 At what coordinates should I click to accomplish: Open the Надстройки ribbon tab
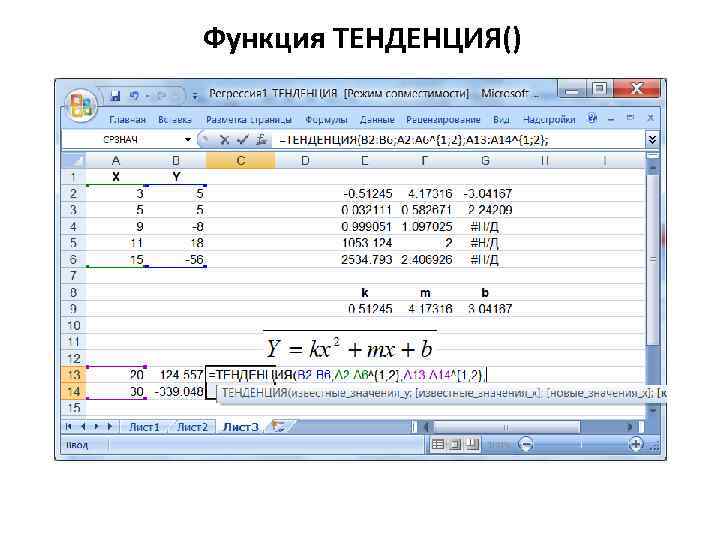coord(549,120)
